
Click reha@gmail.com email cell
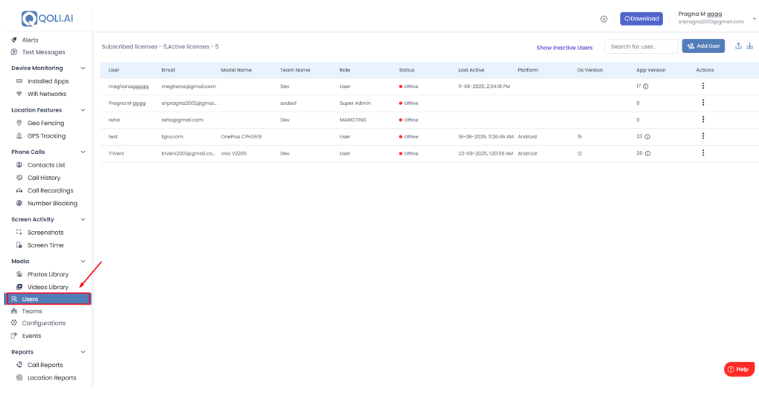[182, 120]
